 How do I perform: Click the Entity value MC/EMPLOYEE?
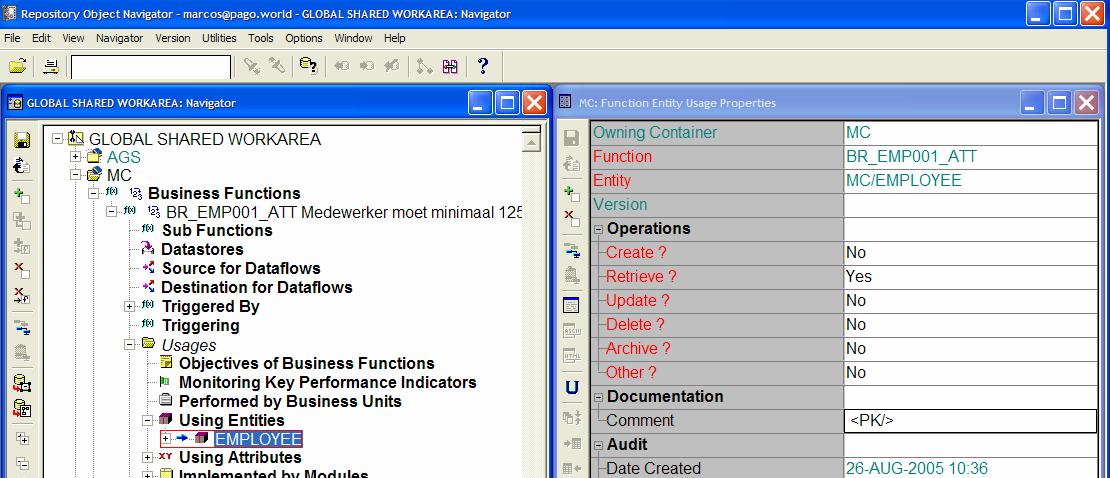point(971,181)
